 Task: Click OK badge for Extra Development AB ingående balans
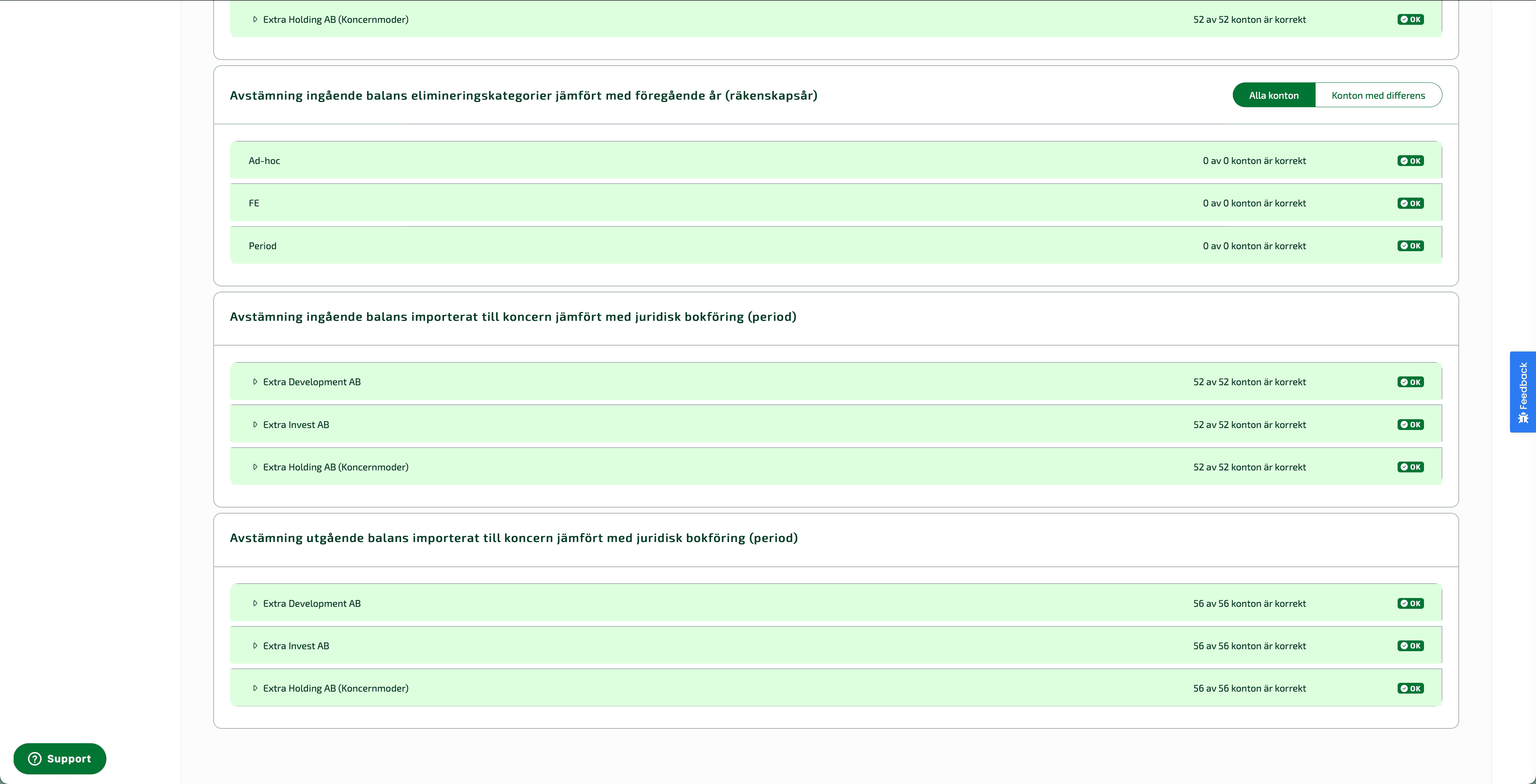[x=1410, y=382]
